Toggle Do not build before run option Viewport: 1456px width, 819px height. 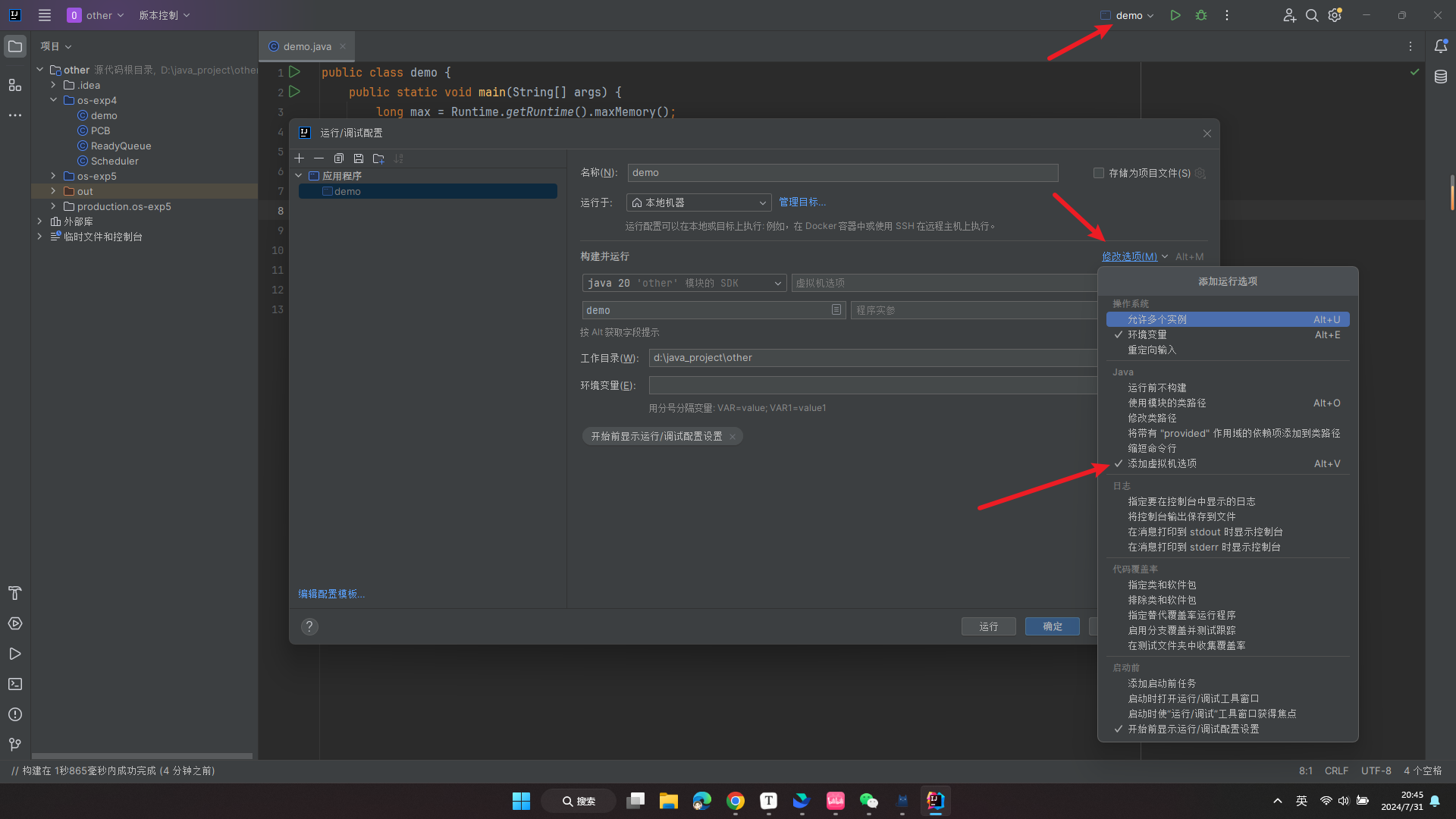pos(1228,388)
